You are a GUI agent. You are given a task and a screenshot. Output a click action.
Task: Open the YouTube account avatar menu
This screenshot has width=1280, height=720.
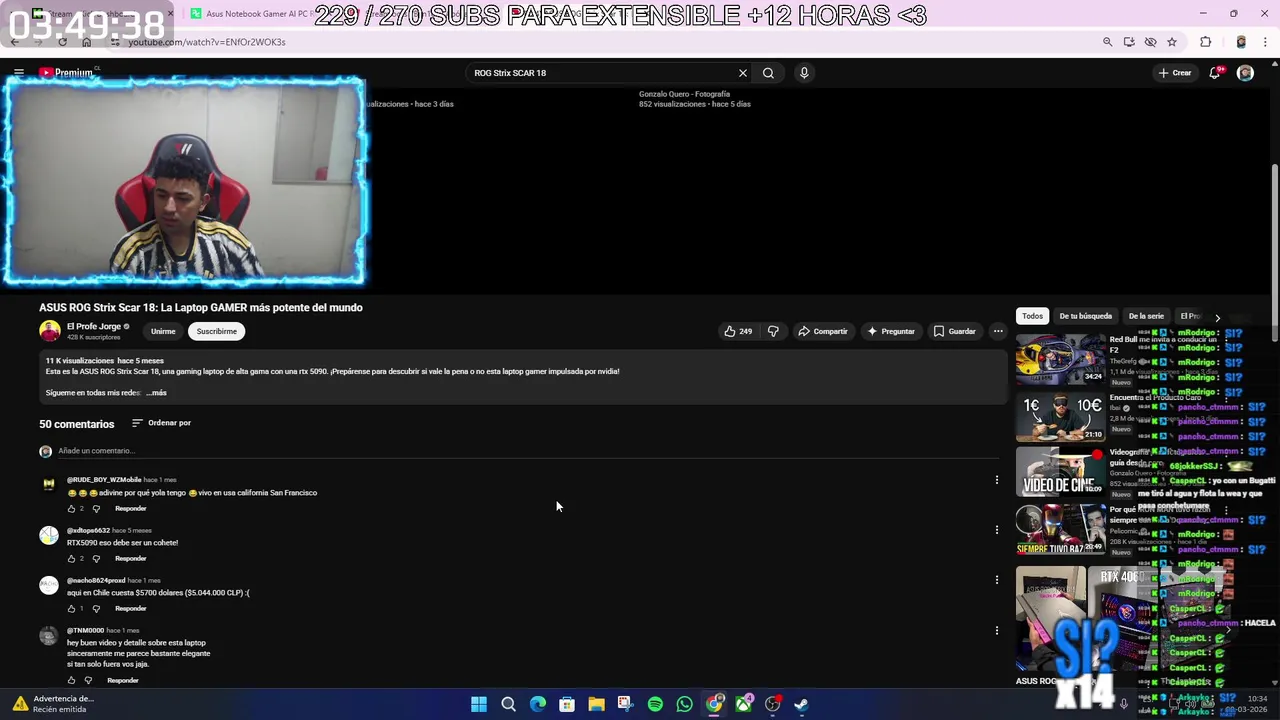click(1245, 73)
